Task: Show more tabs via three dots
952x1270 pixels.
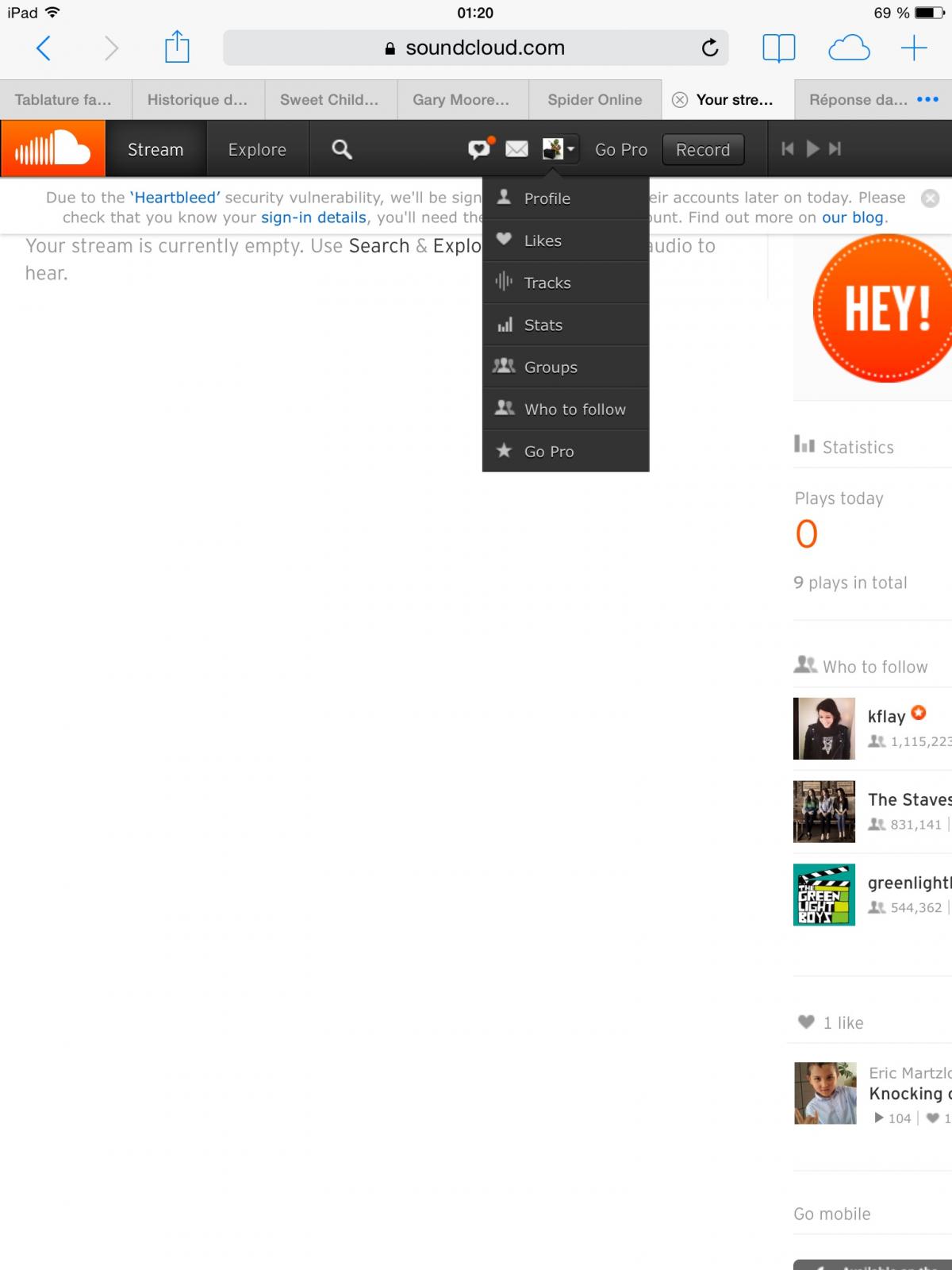Action: tap(927, 99)
